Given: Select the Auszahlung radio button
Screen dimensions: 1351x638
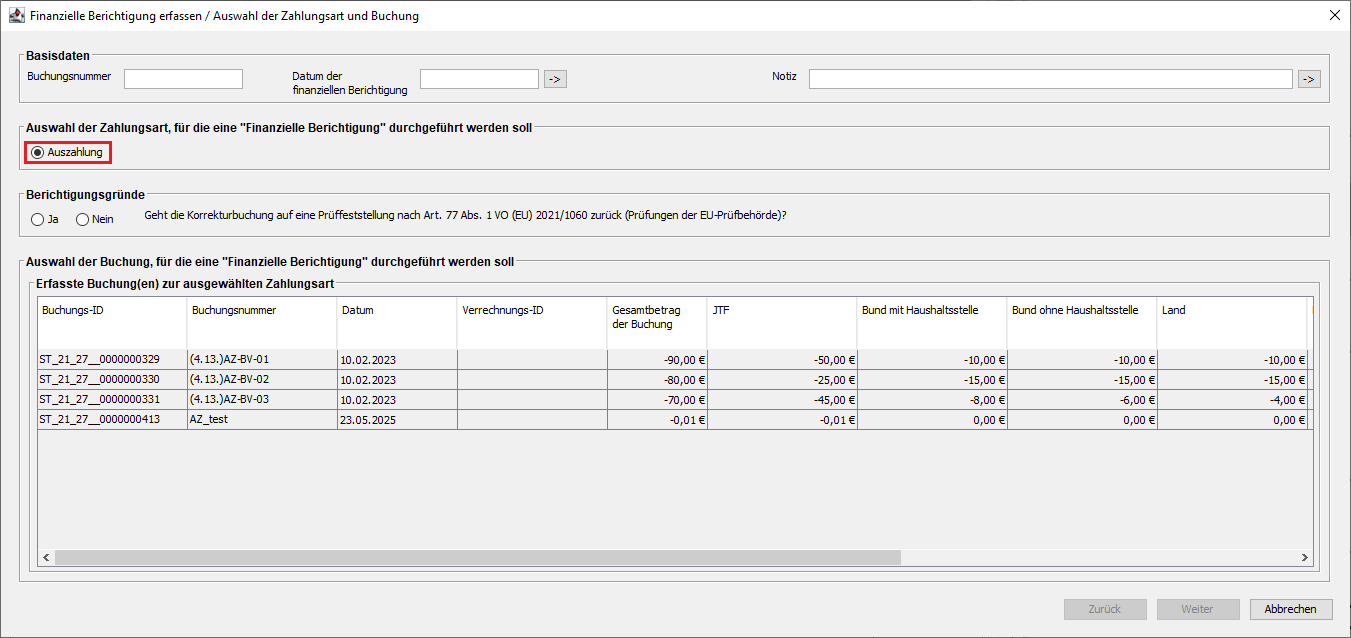Looking at the screenshot, I should click(x=38, y=152).
